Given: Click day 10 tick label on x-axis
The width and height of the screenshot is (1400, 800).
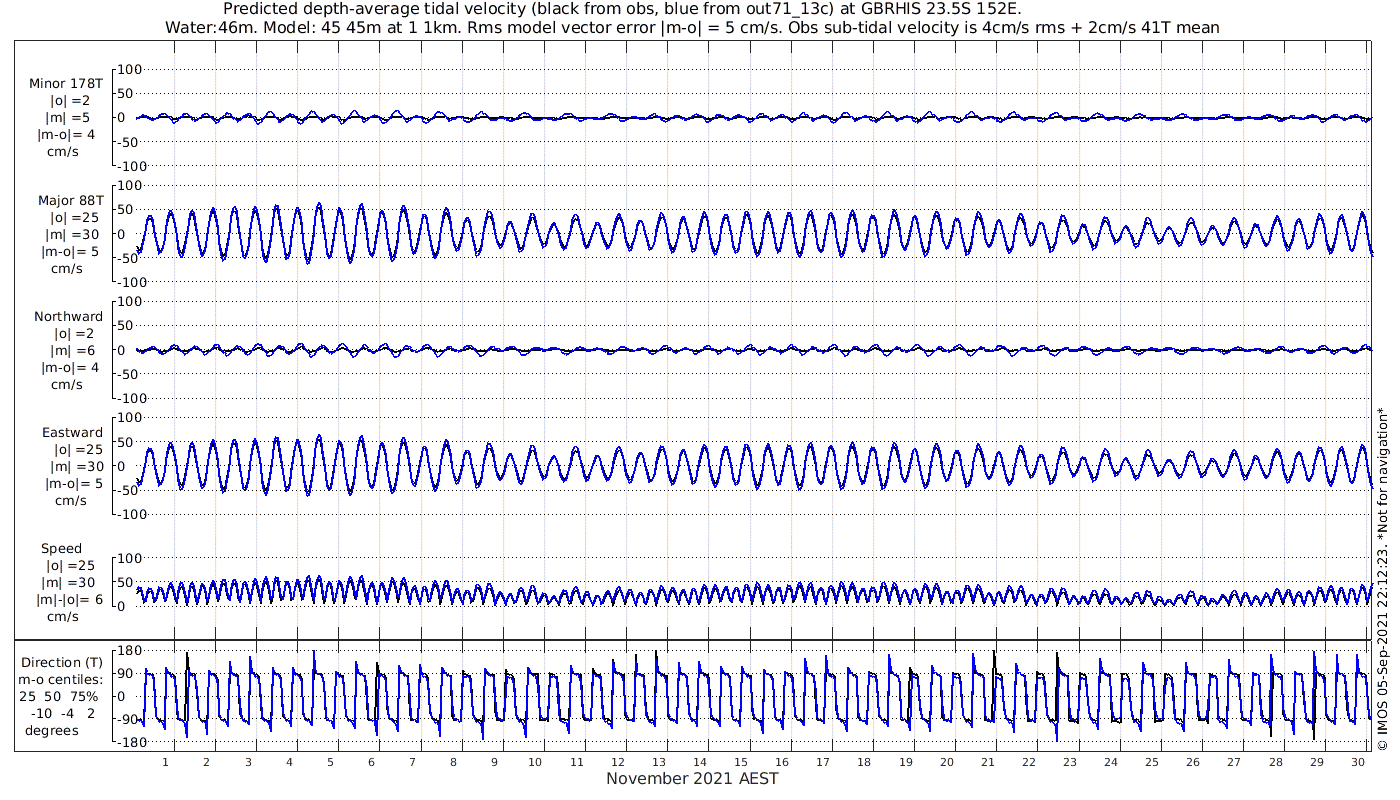Looking at the screenshot, I should tap(536, 762).
